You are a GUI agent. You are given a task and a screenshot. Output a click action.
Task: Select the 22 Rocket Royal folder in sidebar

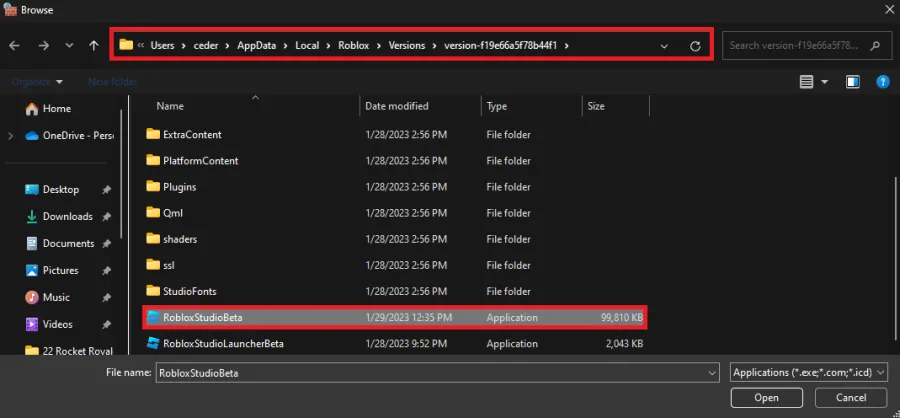[x=69, y=351]
